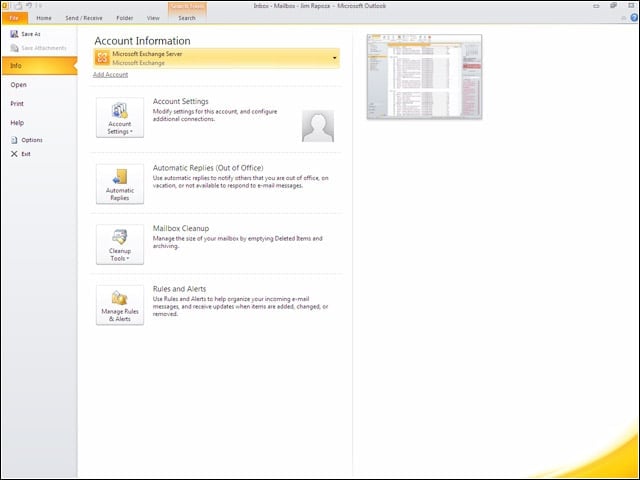Click the send/receive icon in the quick access toolbar
The height and width of the screenshot is (480, 640).
[x=18, y=6]
